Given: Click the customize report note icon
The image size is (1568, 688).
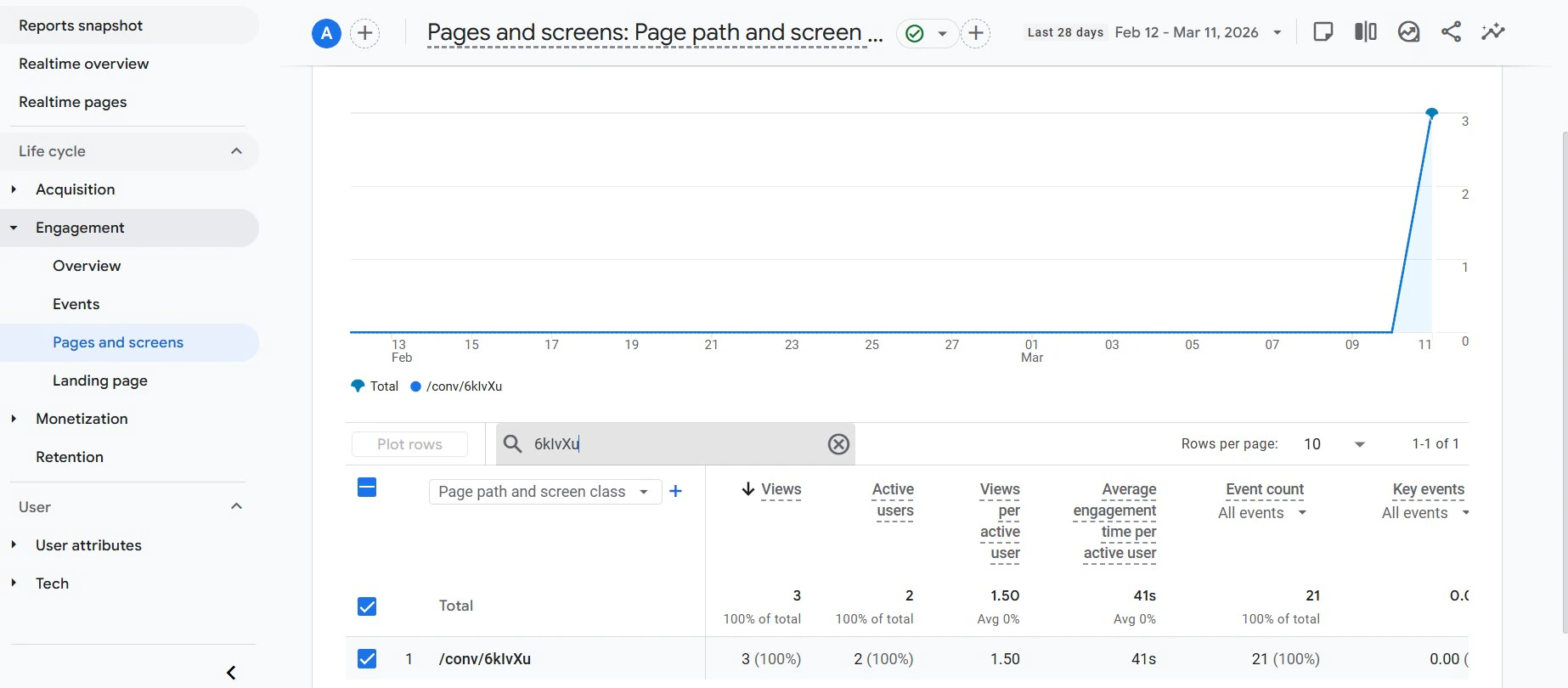Looking at the screenshot, I should click(x=1323, y=32).
